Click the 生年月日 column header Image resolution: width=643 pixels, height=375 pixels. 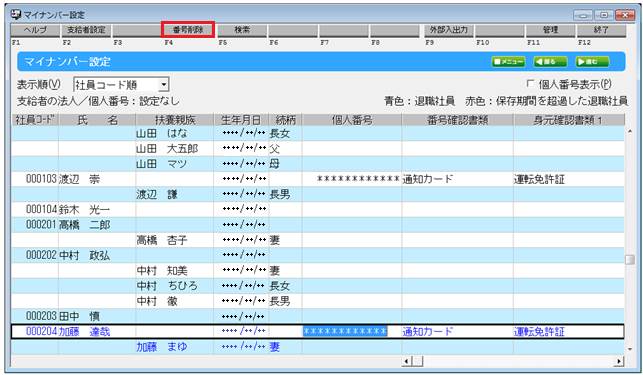pyautogui.click(x=241, y=120)
